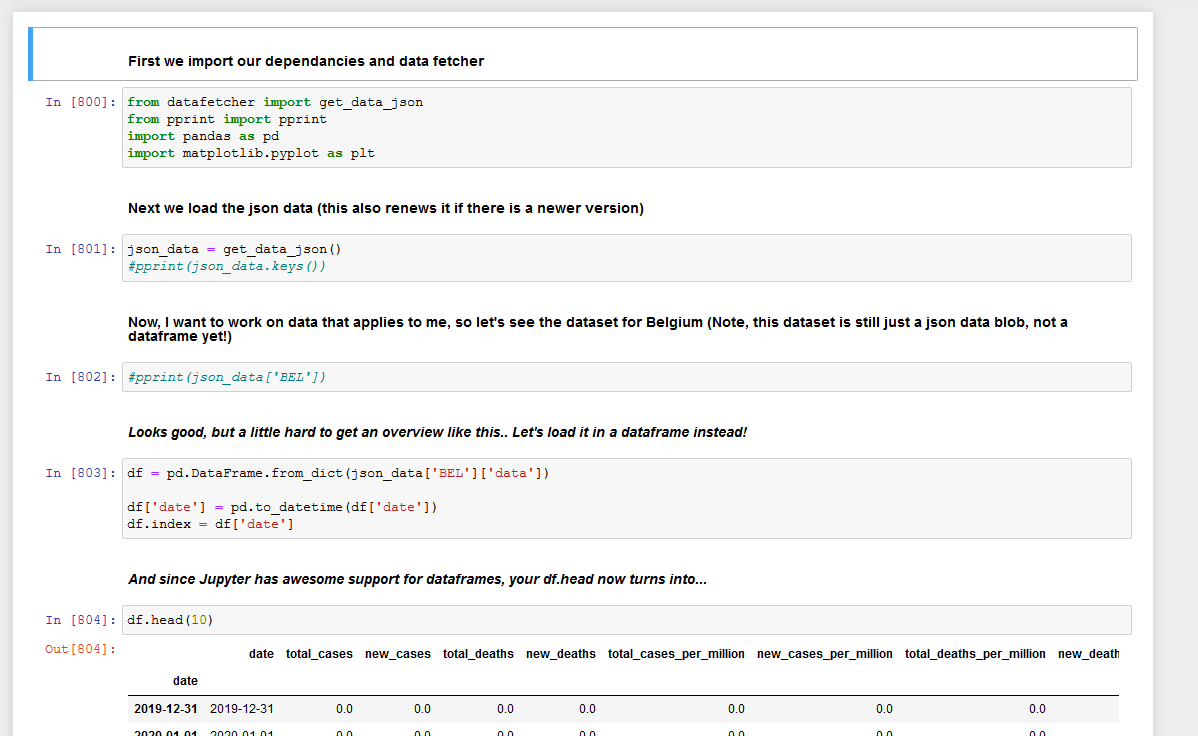Click the 2019-12-31 row index
The height and width of the screenshot is (736, 1198).
point(165,709)
